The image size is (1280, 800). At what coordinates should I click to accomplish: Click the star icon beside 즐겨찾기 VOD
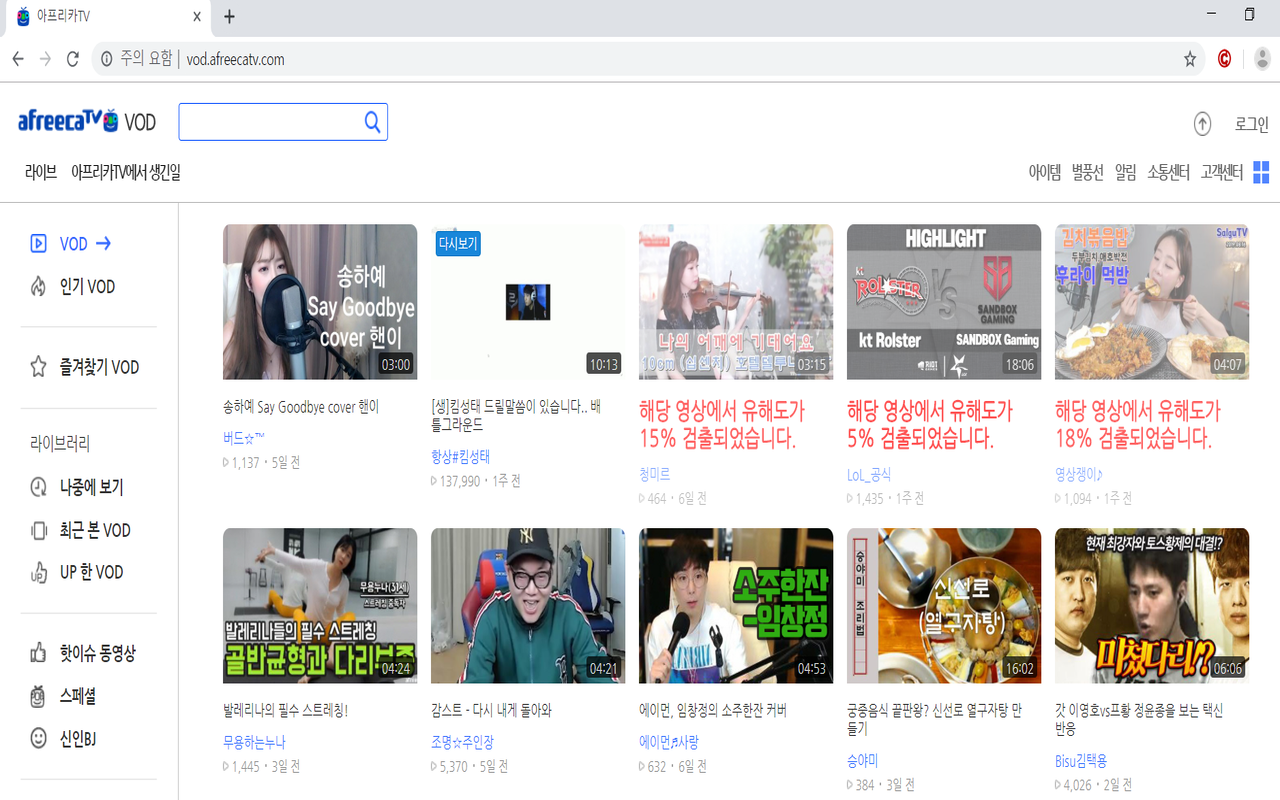[x=38, y=367]
